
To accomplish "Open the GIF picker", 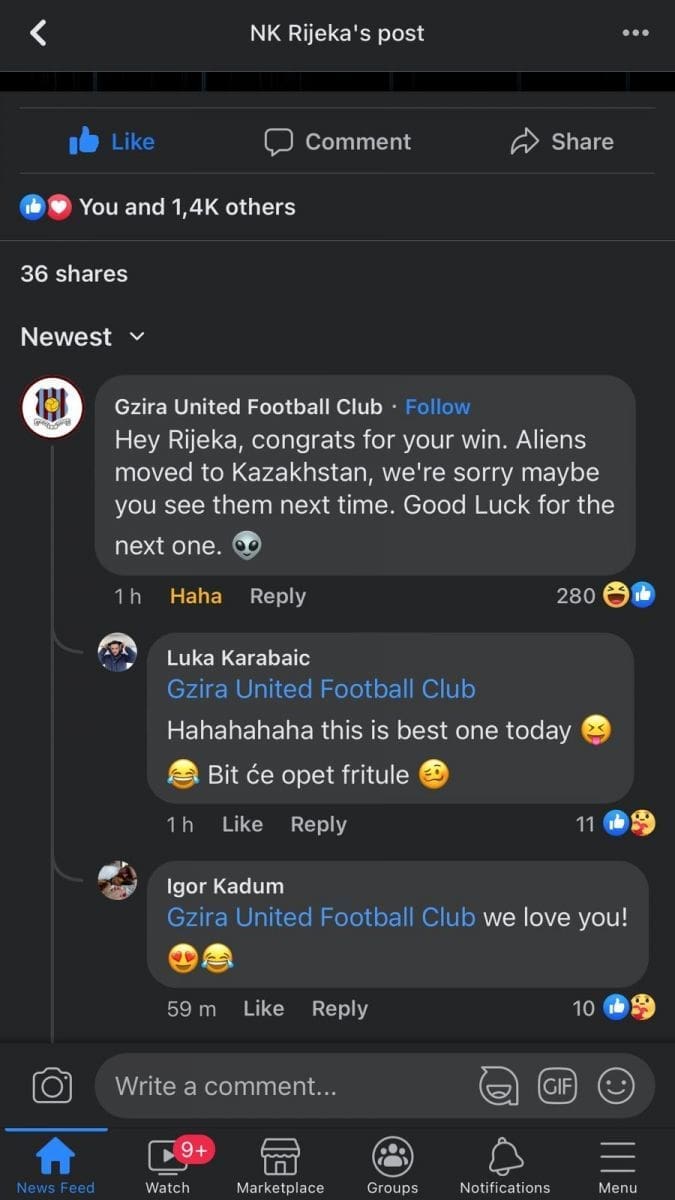I will tap(557, 1085).
